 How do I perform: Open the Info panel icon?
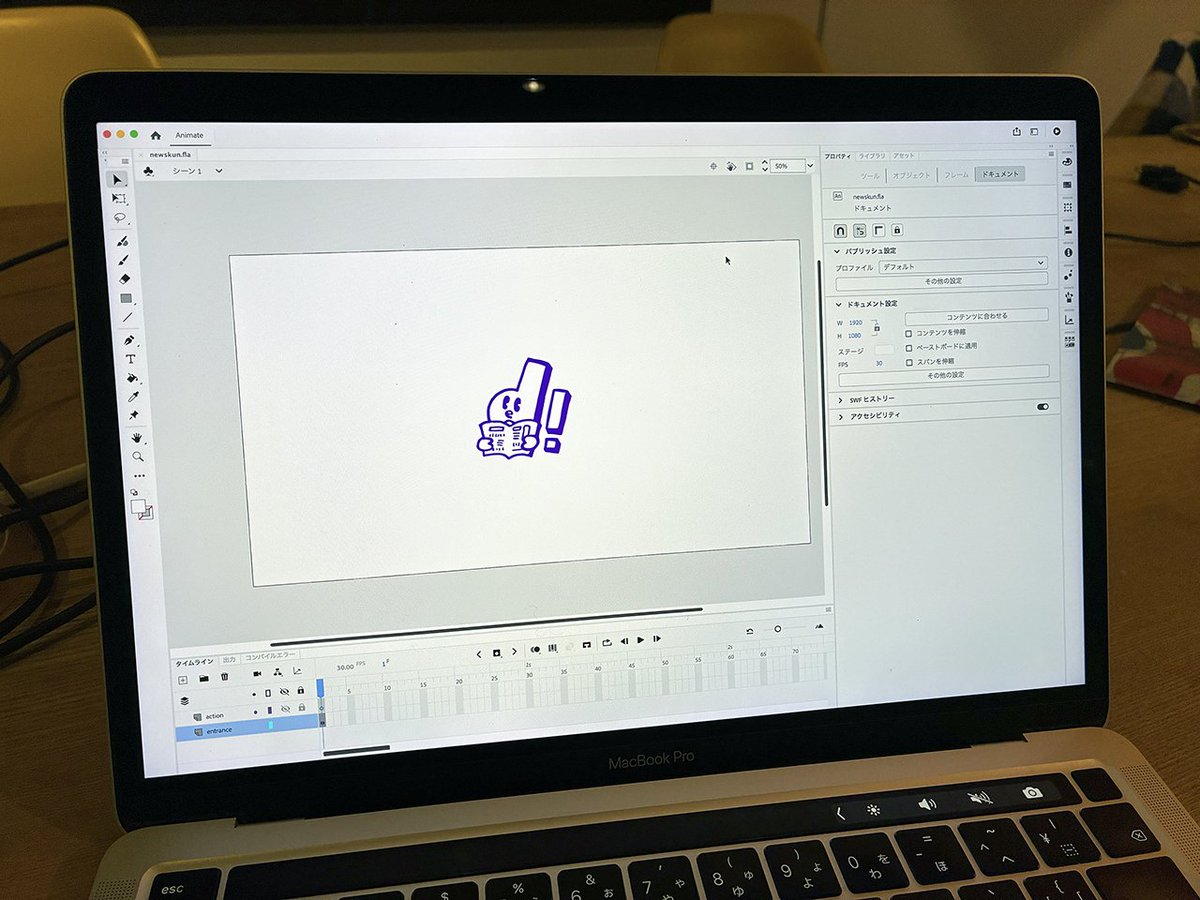tap(1069, 253)
